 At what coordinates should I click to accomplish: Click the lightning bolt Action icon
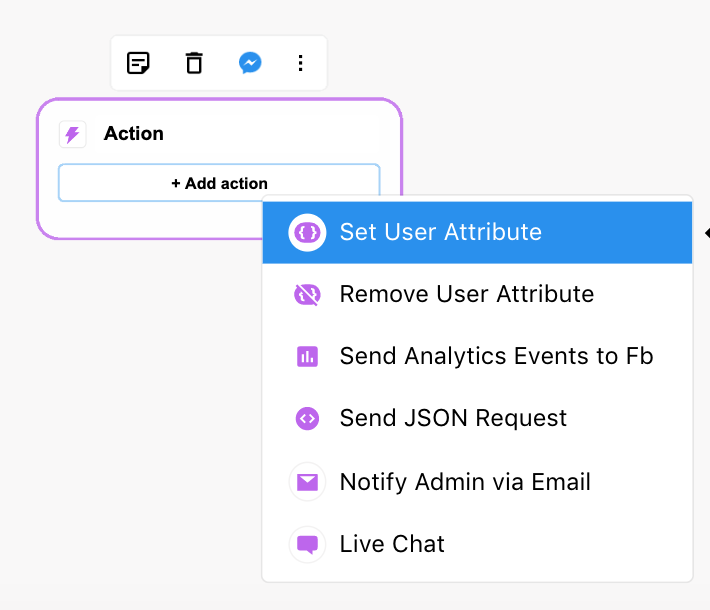coord(72,134)
